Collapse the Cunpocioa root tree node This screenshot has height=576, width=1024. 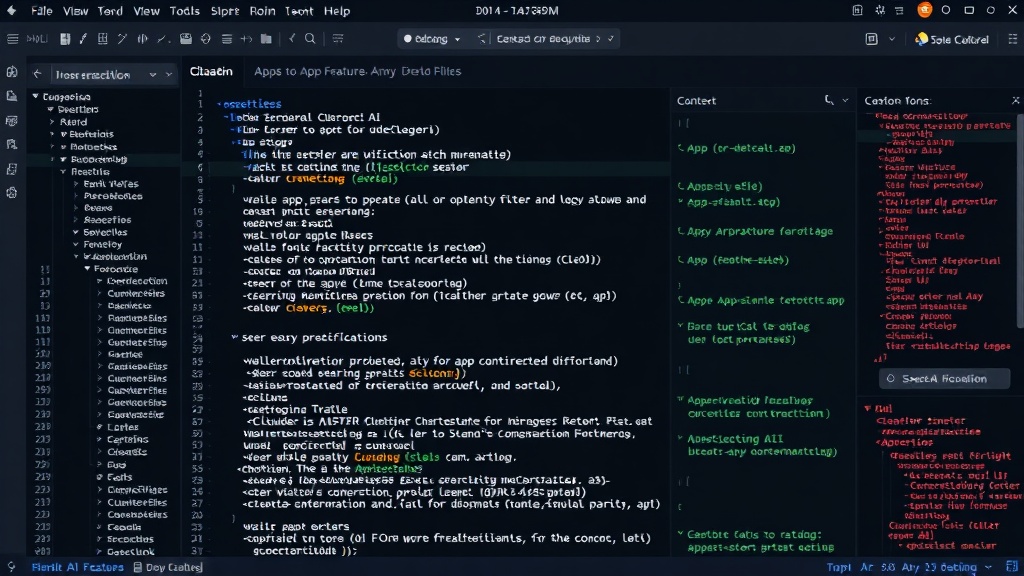click(35, 97)
